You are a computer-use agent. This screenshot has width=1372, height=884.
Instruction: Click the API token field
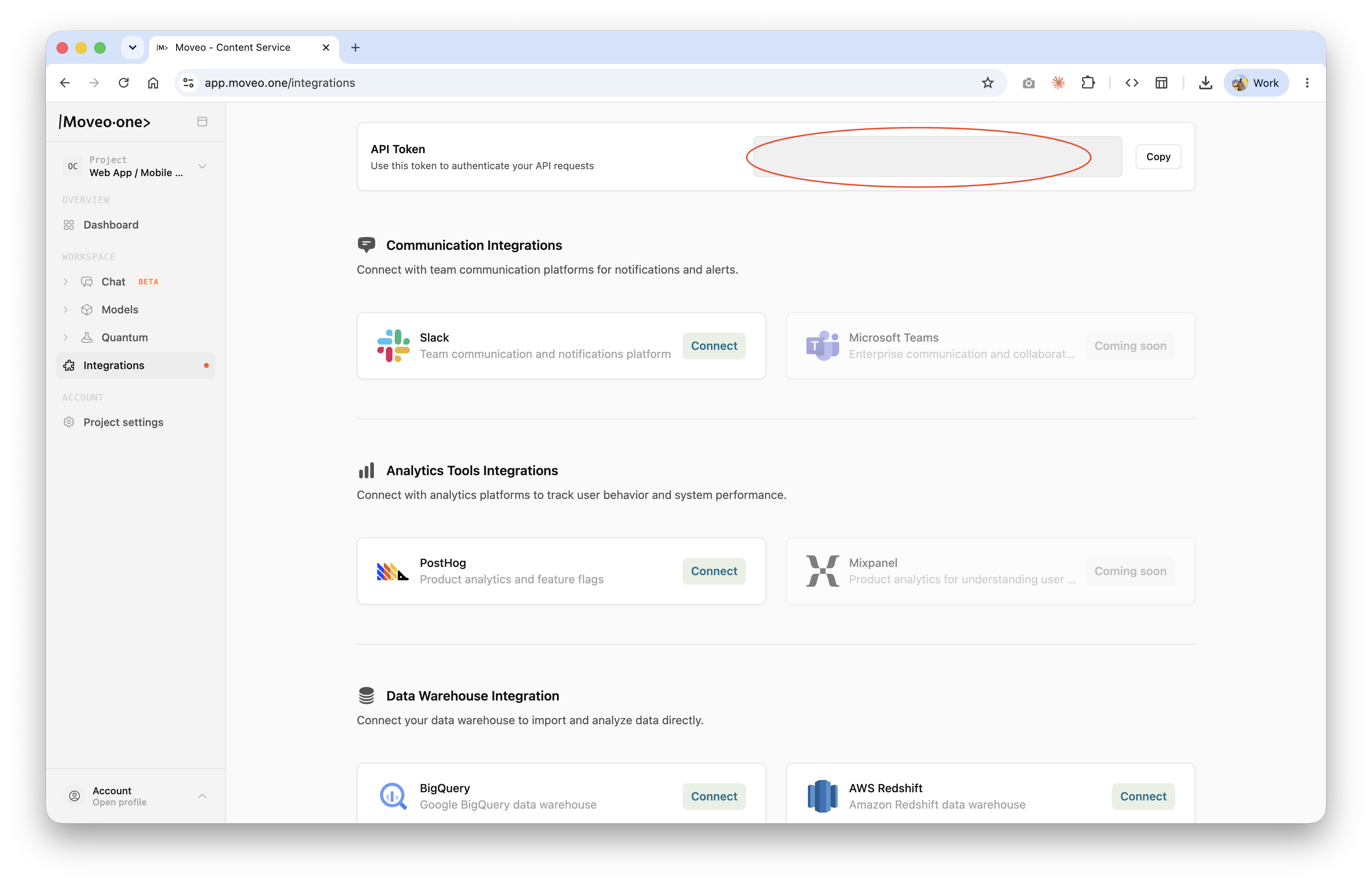(x=937, y=157)
